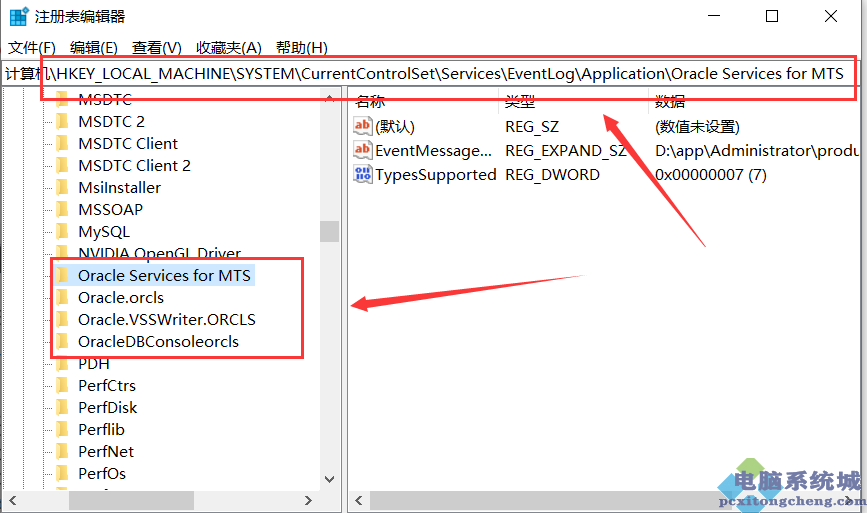Image resolution: width=867 pixels, height=513 pixels.
Task: Minimize the Registry Editor window
Action: (x=714, y=17)
